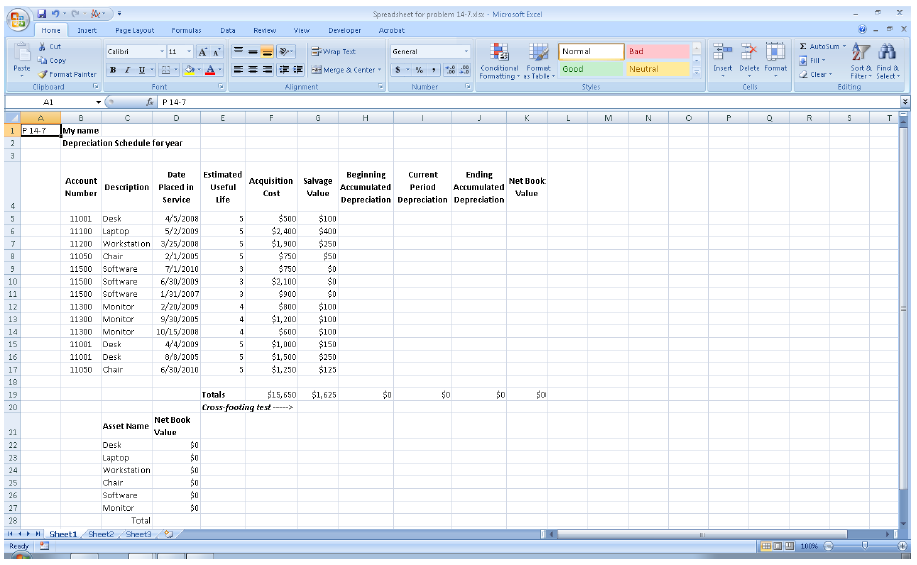917x565 pixels.
Task: Expand the font size dropdown
Action: pyautogui.click(x=189, y=51)
